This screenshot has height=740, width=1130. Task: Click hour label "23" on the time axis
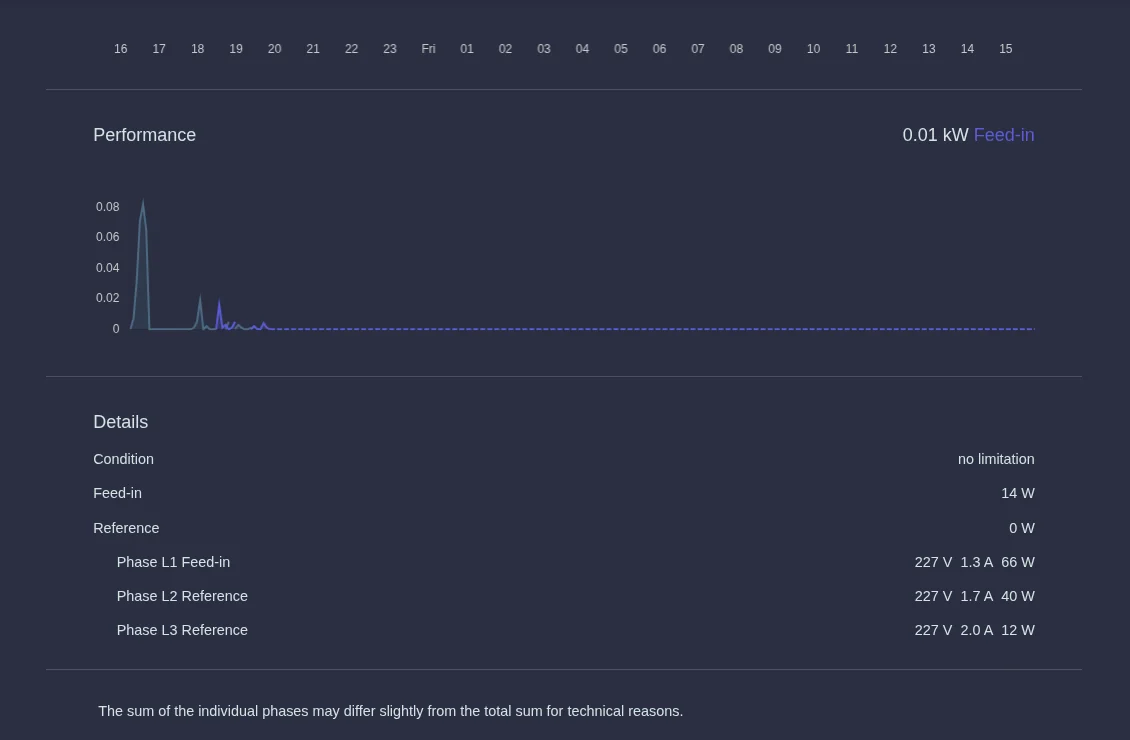[x=390, y=49]
